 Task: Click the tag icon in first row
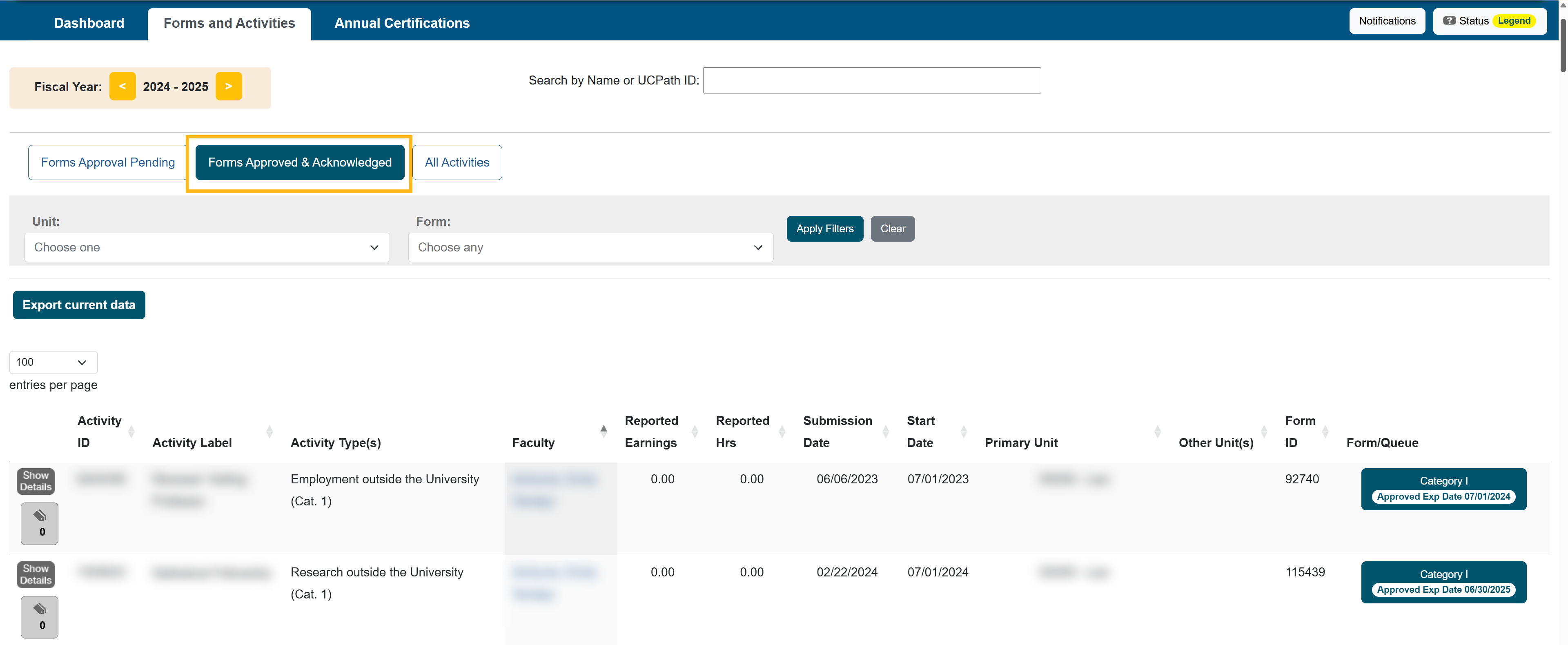[x=40, y=523]
